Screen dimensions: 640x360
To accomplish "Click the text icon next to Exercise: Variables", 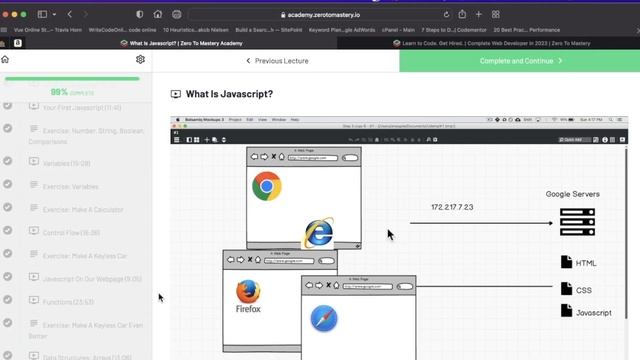I will [x=34, y=184].
